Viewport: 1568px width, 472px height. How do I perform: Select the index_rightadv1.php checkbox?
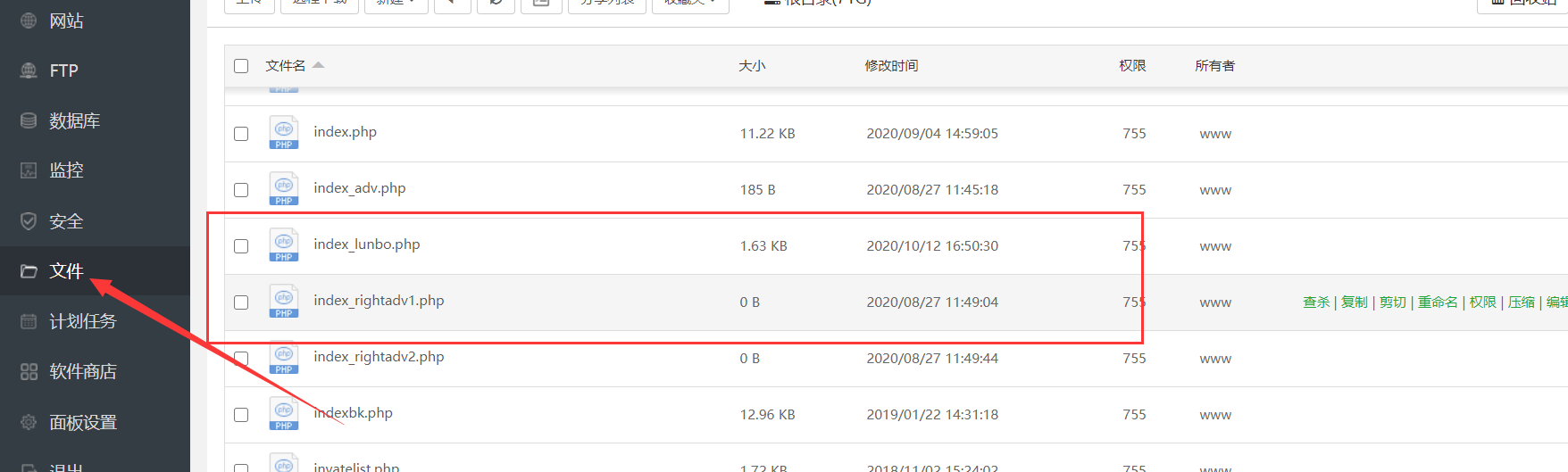[x=241, y=302]
